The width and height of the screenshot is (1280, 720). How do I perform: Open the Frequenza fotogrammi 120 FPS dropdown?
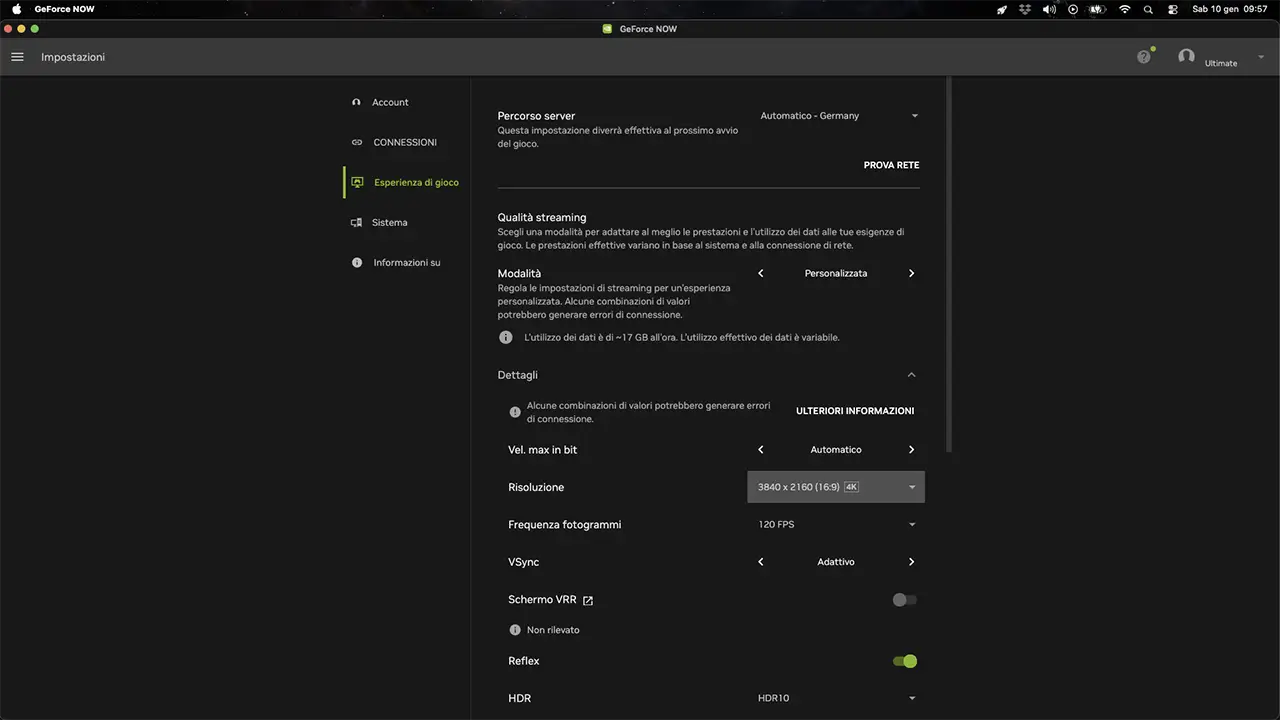tap(835, 524)
